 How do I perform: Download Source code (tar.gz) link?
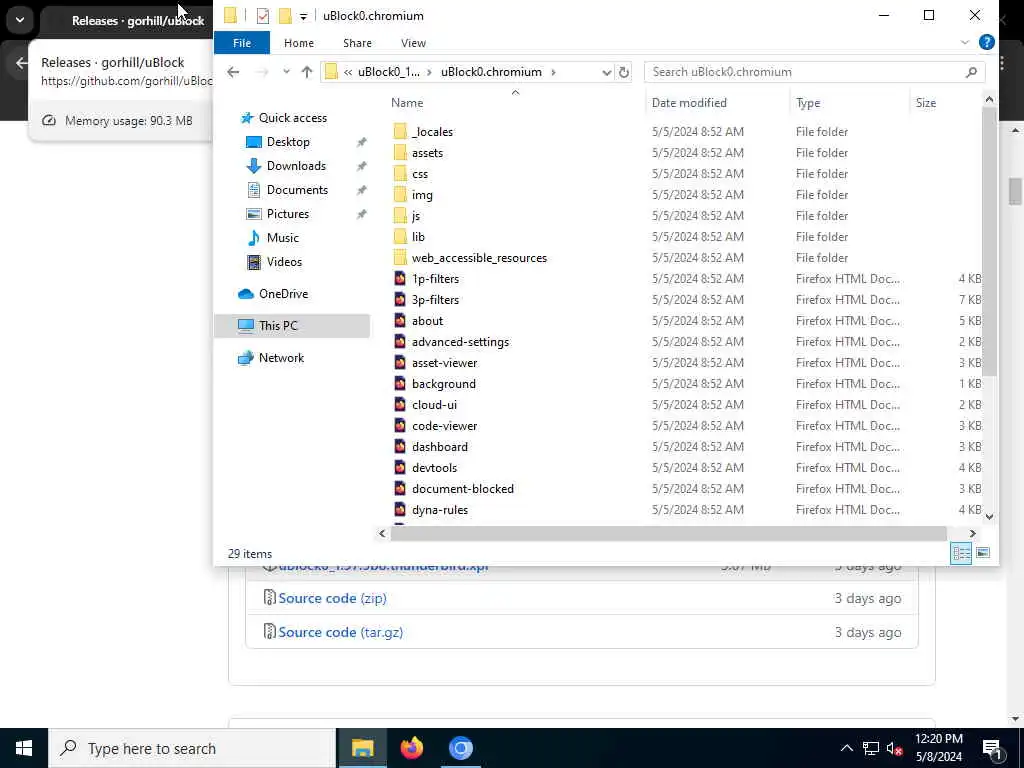[x=340, y=632]
